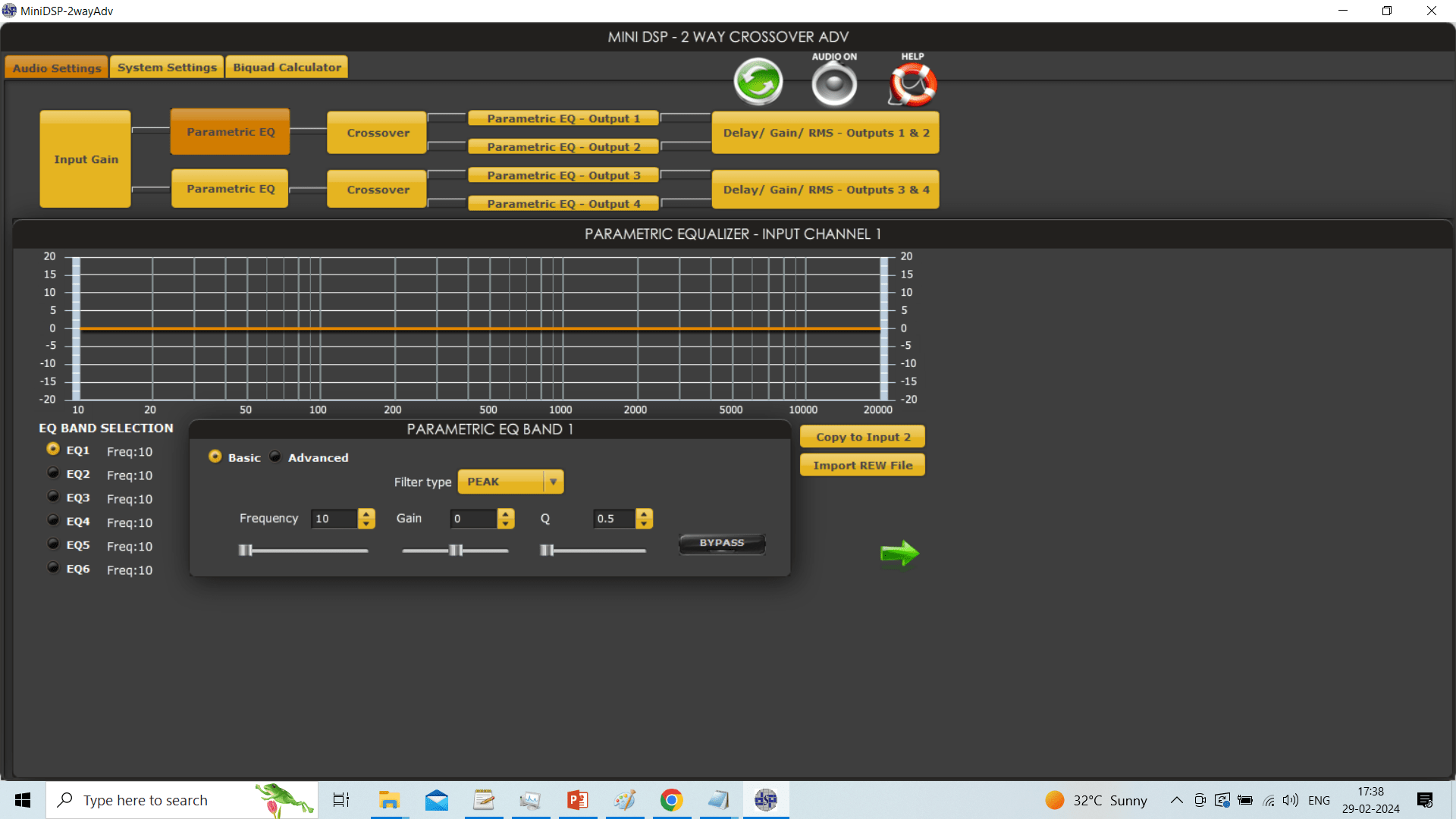Open Parametric EQ - Output 4

click(563, 204)
